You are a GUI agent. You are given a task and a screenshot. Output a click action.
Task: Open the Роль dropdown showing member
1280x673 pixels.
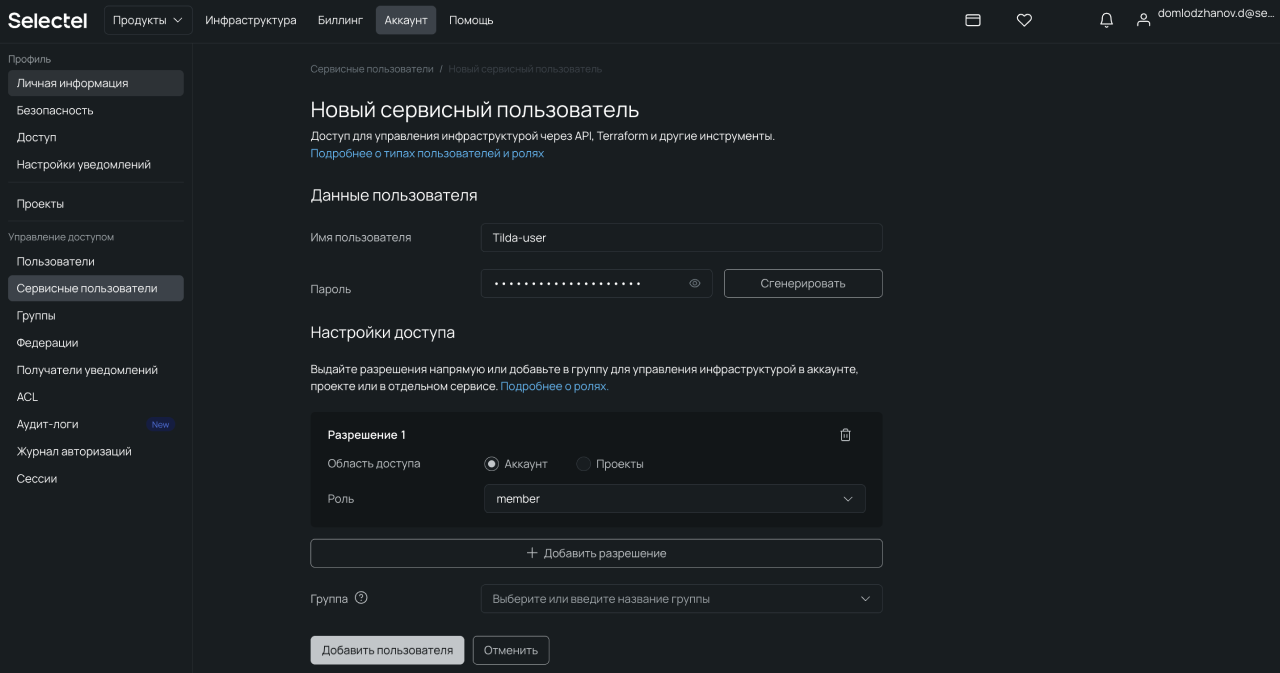674,498
